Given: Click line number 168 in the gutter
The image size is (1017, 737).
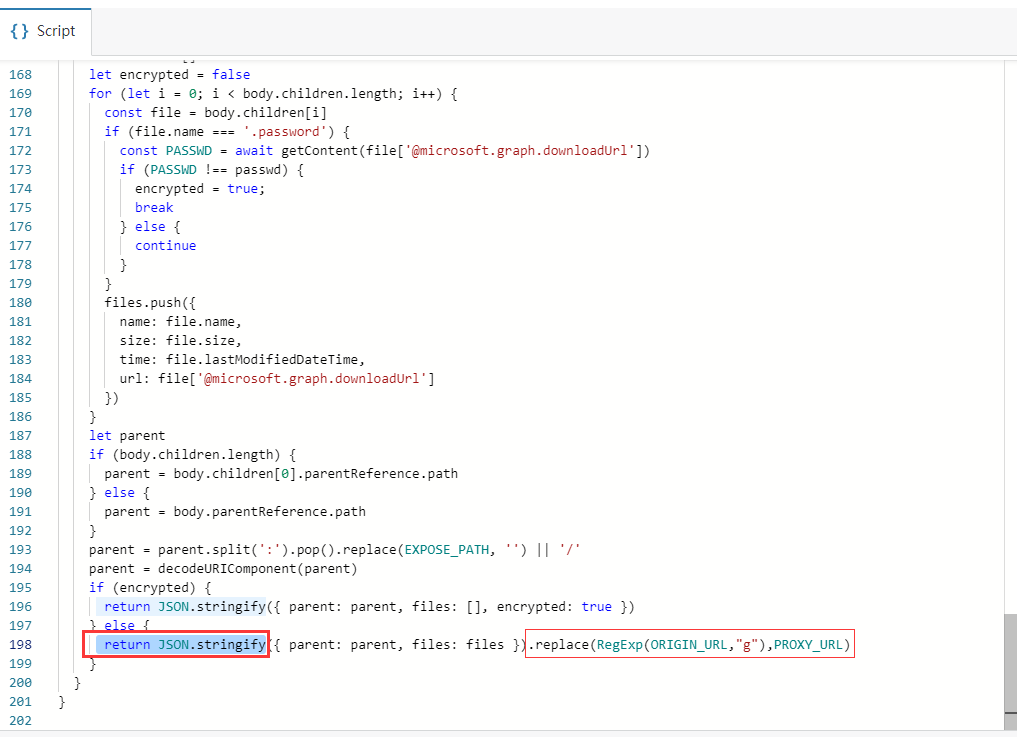Looking at the screenshot, I should [x=19, y=74].
